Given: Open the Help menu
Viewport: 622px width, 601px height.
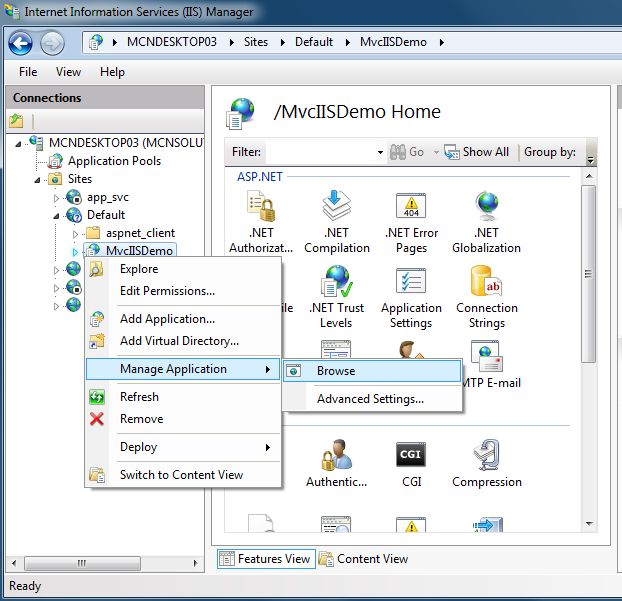Looking at the screenshot, I should (x=112, y=72).
